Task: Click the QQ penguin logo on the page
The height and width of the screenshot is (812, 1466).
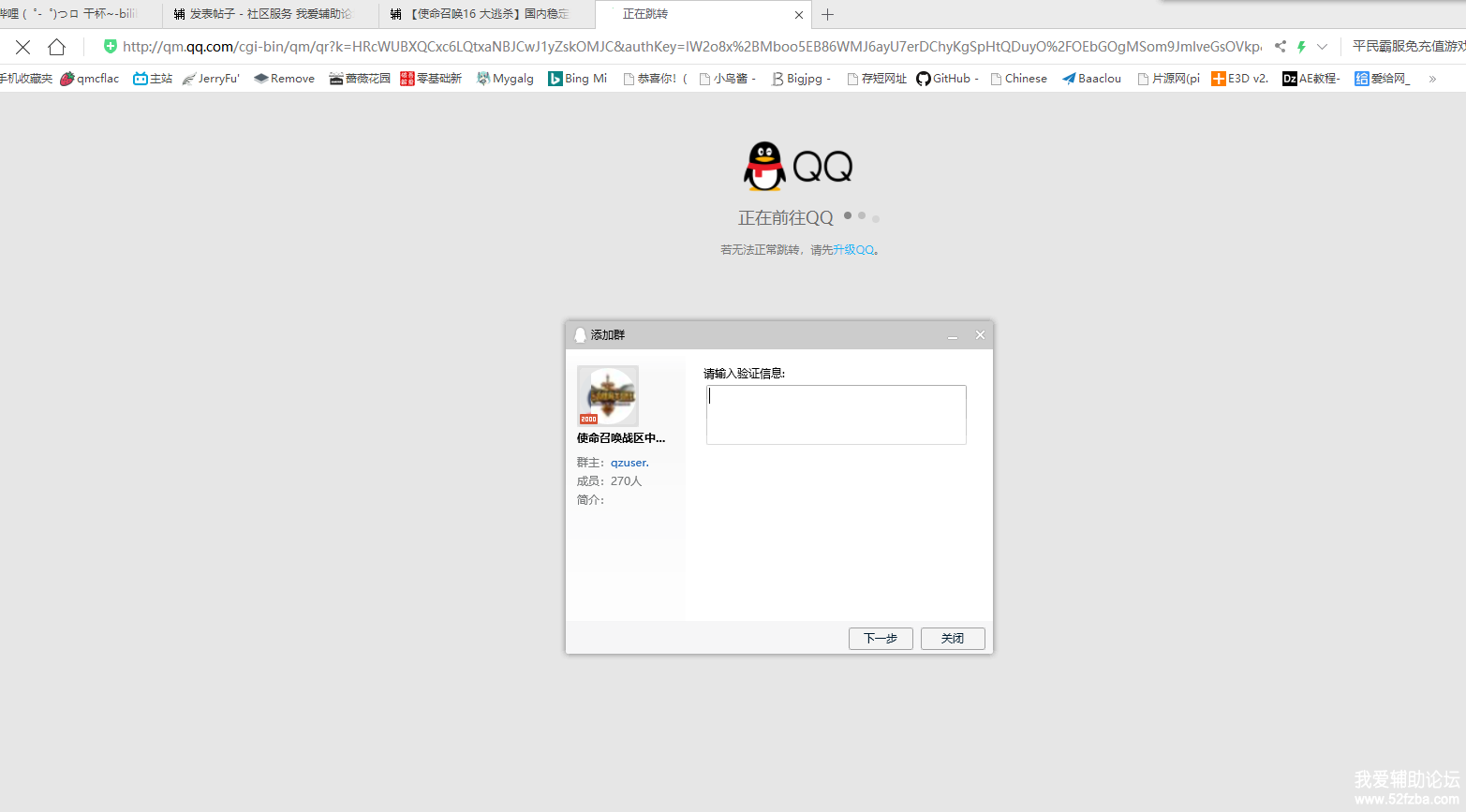Action: (x=764, y=167)
